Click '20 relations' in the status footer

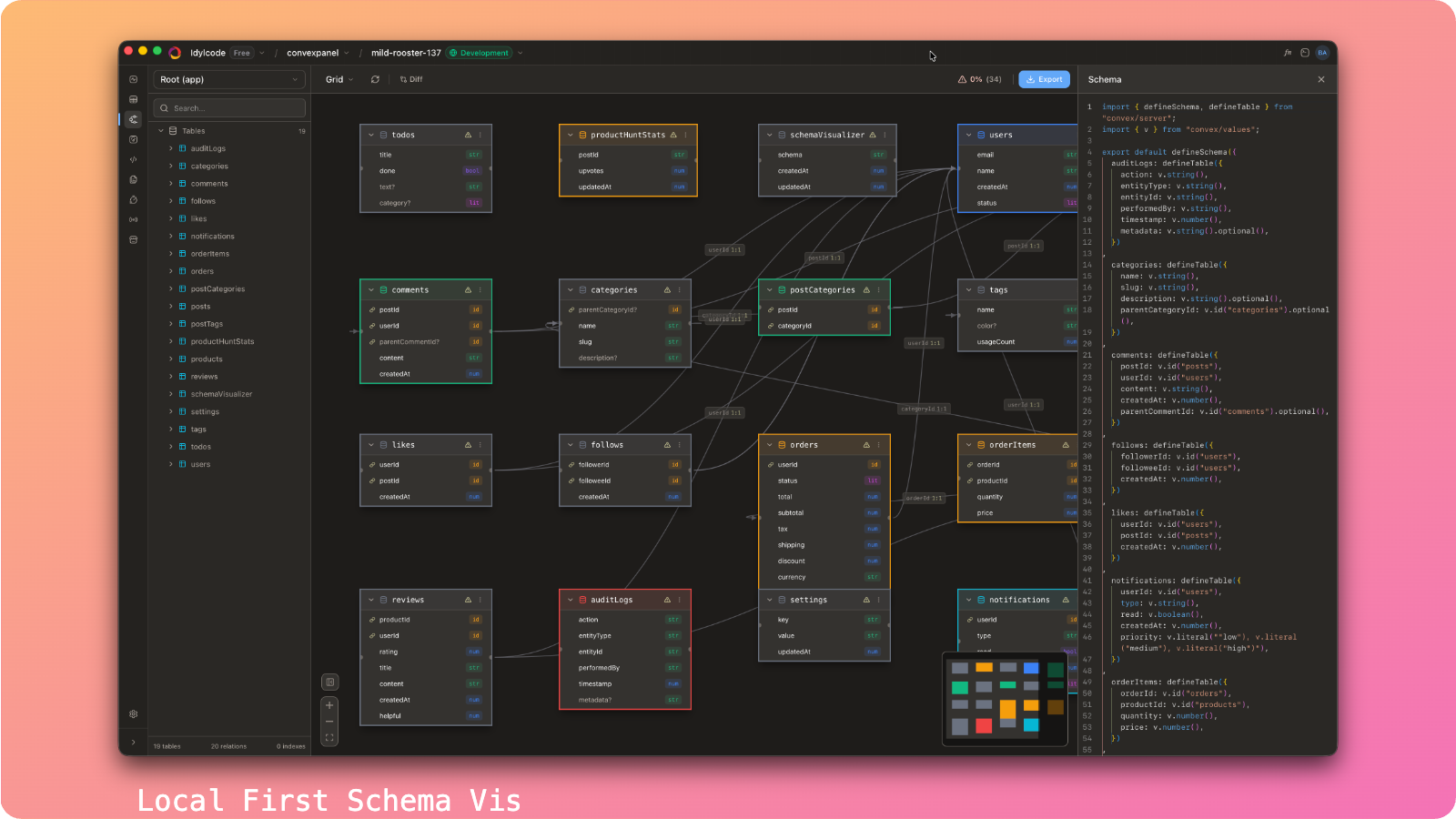click(228, 746)
